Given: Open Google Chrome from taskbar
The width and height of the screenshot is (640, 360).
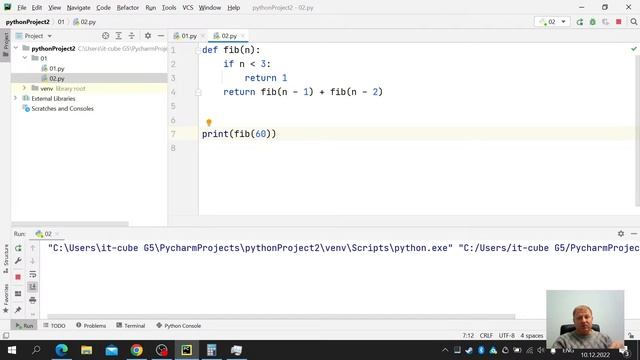Looking at the screenshot, I should (137, 350).
